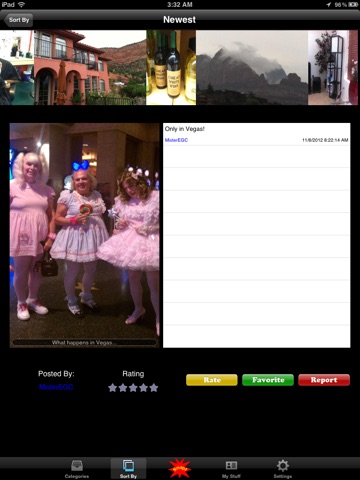This screenshot has width=360, height=480.
Task: Tap the Wi-Fi status icon
Action: (x=21, y=5)
